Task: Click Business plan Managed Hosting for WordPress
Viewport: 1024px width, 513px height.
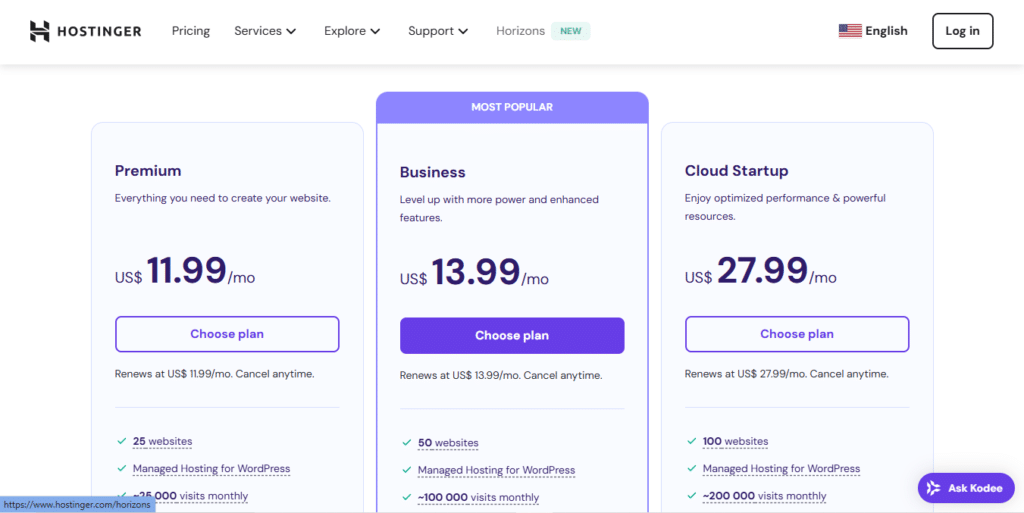Action: [496, 470]
